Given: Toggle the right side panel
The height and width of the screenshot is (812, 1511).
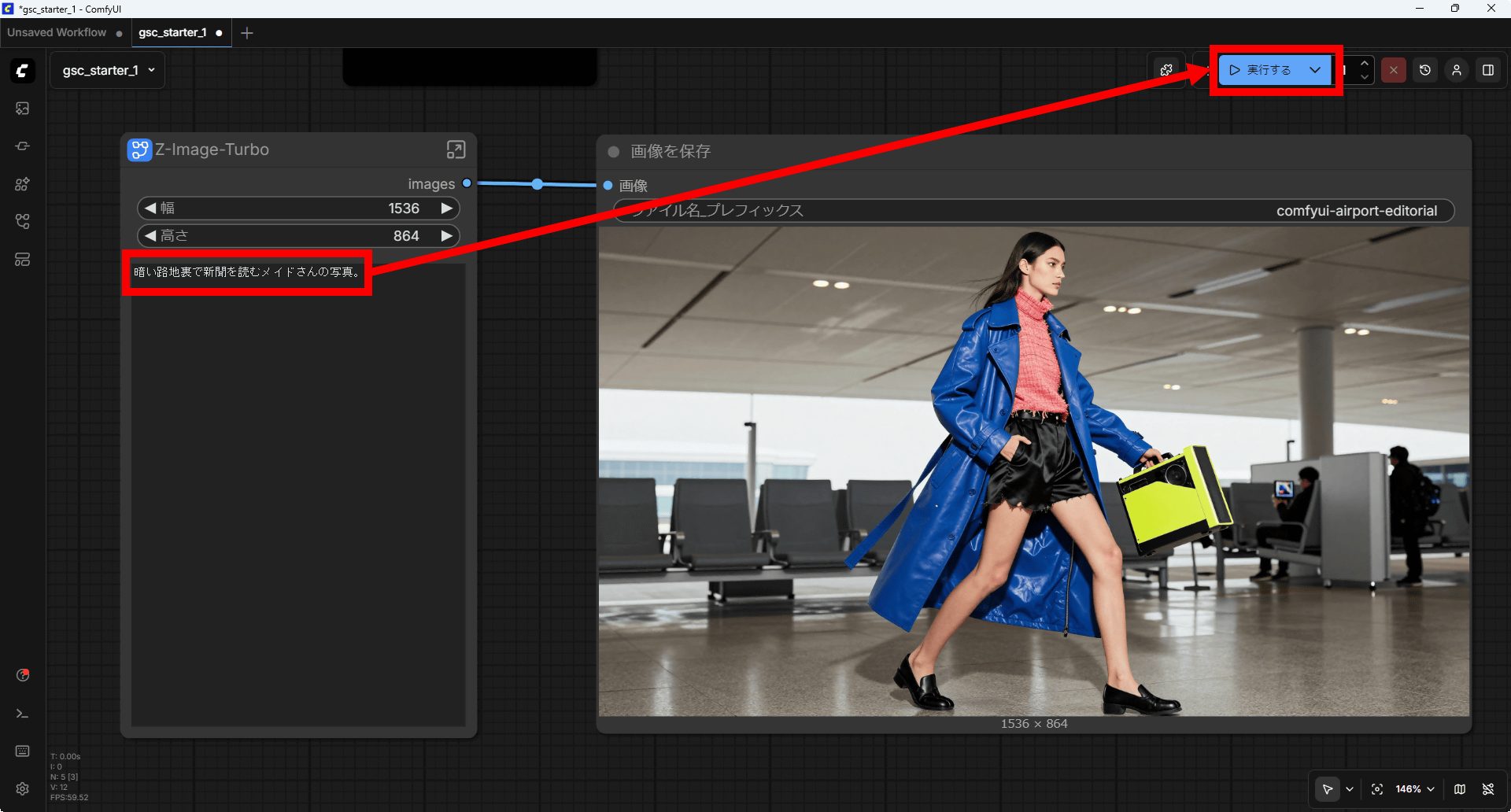Looking at the screenshot, I should point(1488,70).
